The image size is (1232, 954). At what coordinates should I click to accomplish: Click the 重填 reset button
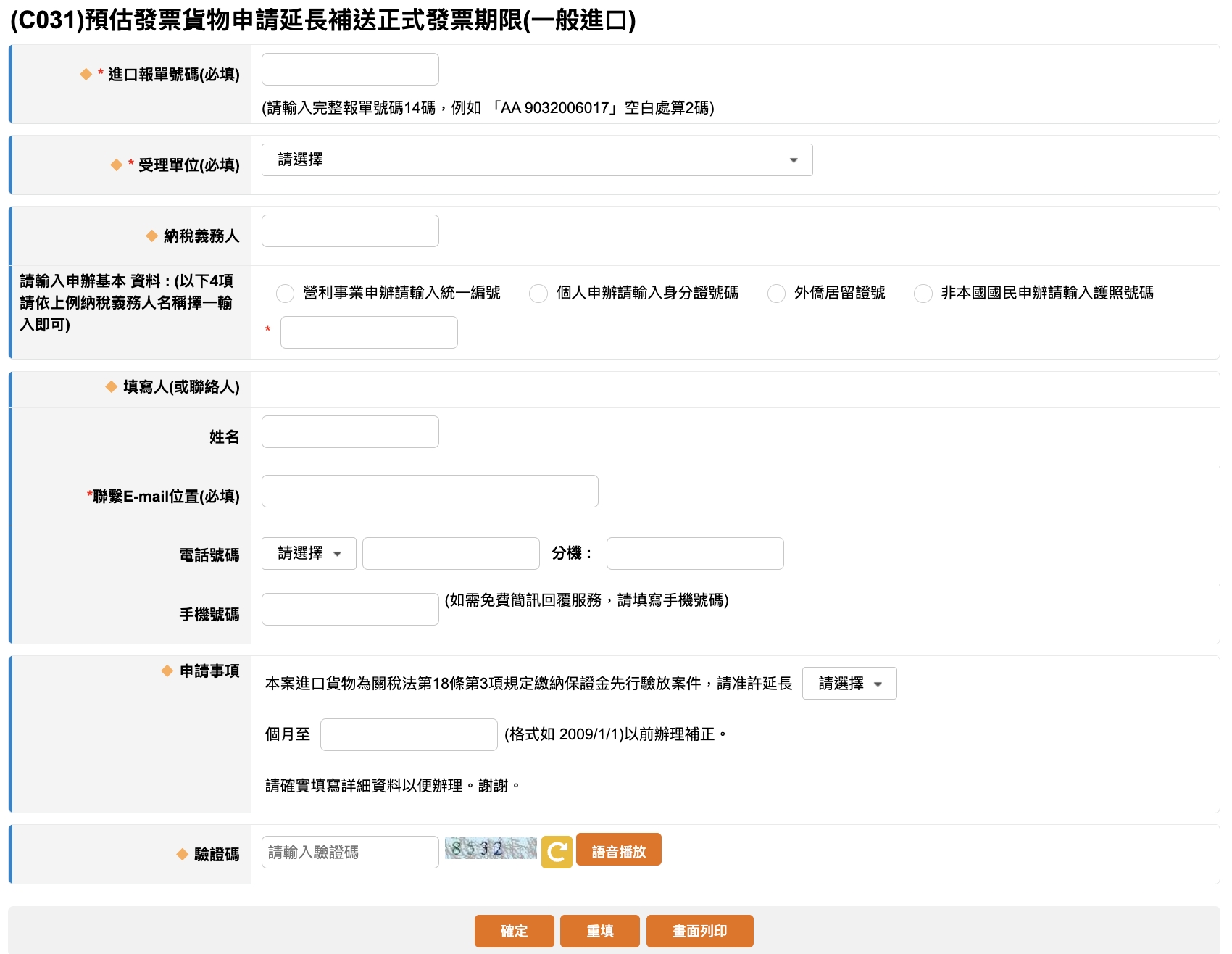(x=600, y=931)
